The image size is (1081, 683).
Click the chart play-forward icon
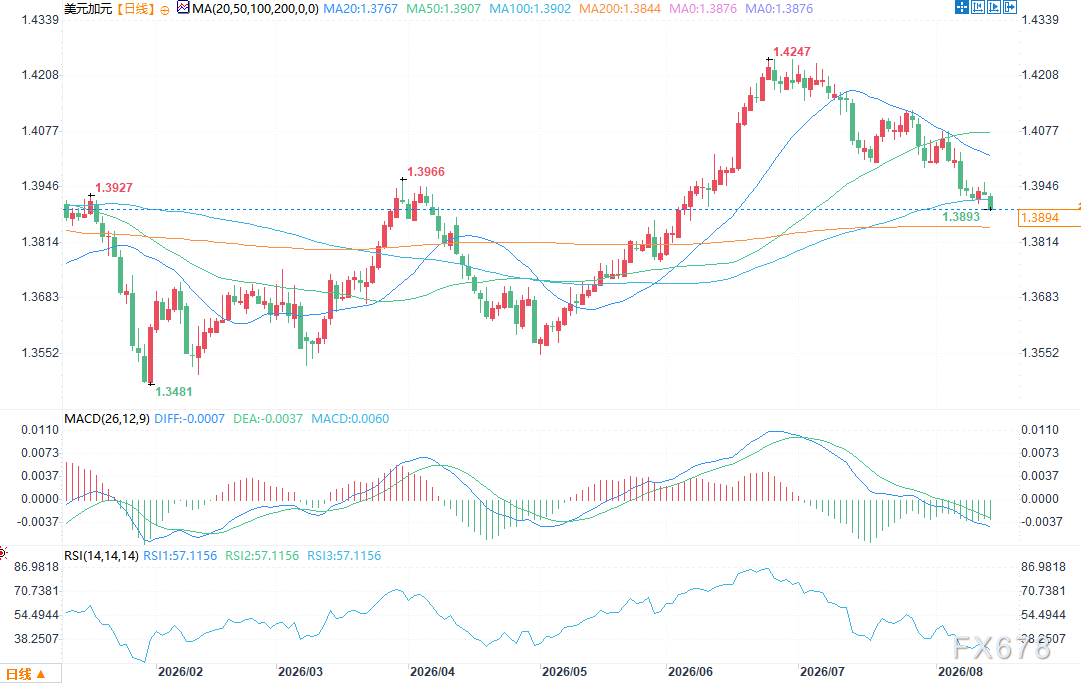click(994, 7)
